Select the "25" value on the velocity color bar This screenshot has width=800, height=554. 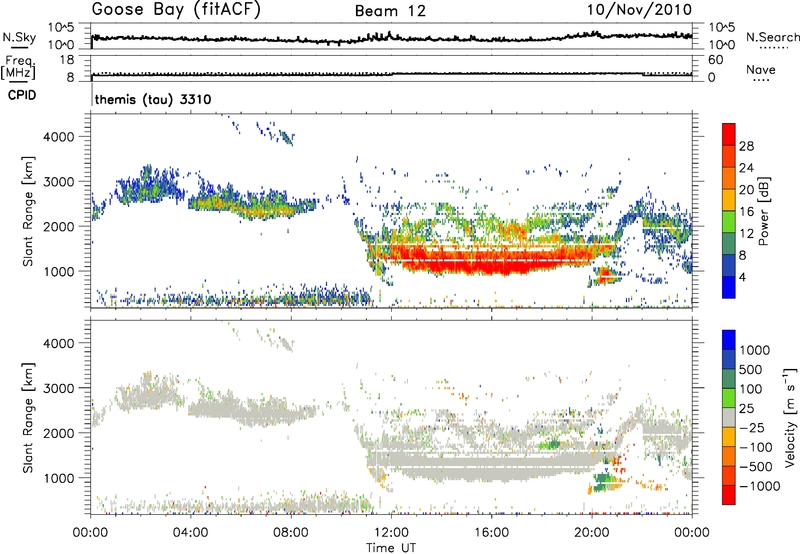[747, 409]
